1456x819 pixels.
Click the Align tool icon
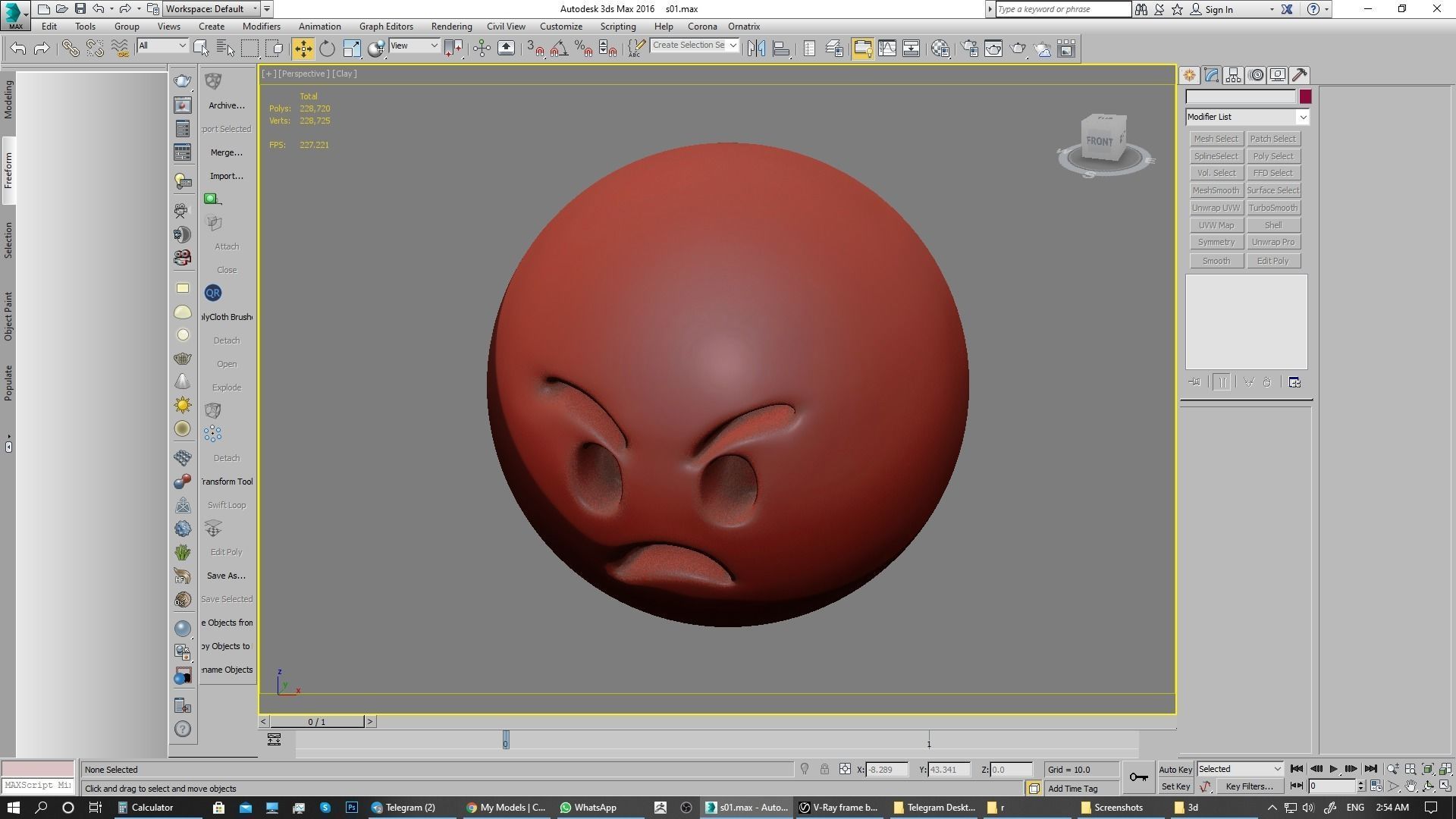pos(781,49)
